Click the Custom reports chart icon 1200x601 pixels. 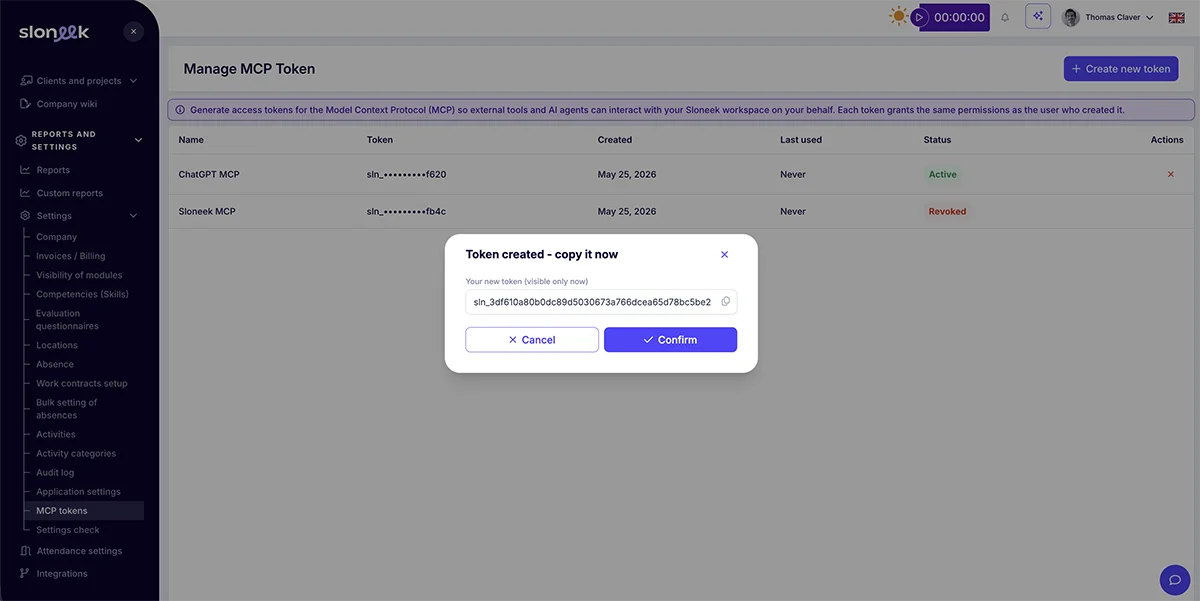(25, 193)
